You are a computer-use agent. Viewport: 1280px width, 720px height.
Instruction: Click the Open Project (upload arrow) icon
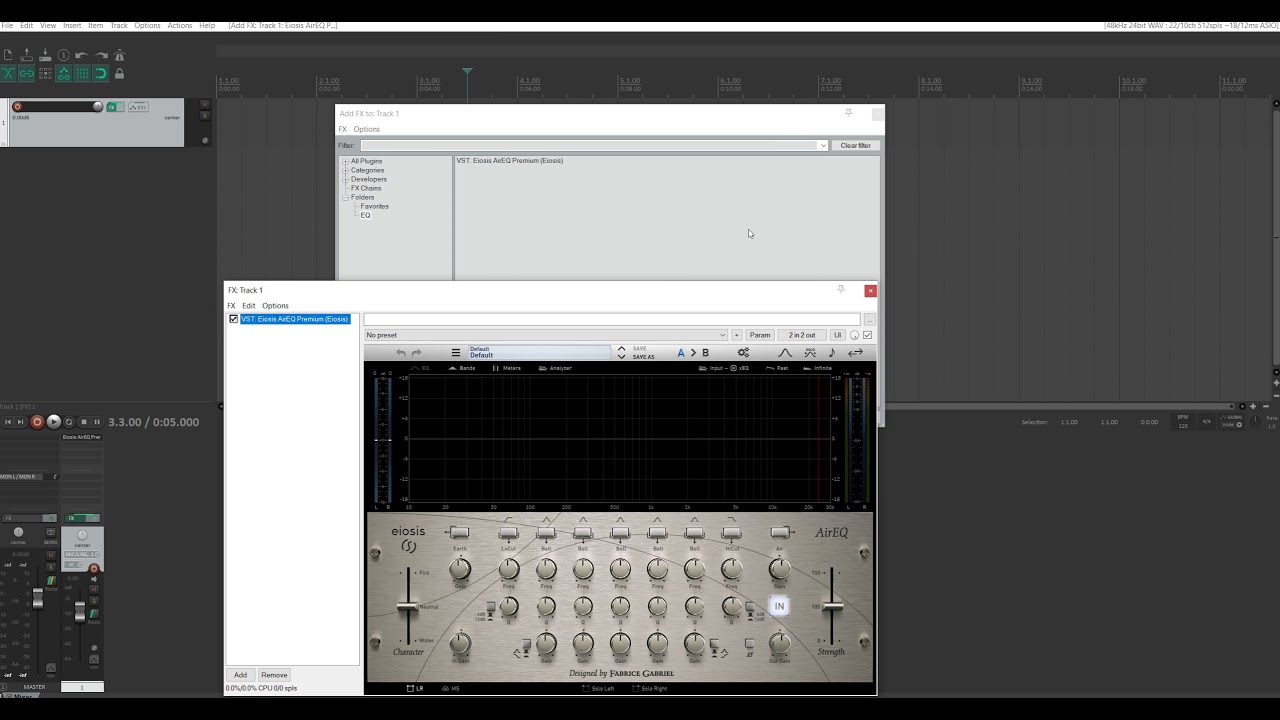click(26, 55)
